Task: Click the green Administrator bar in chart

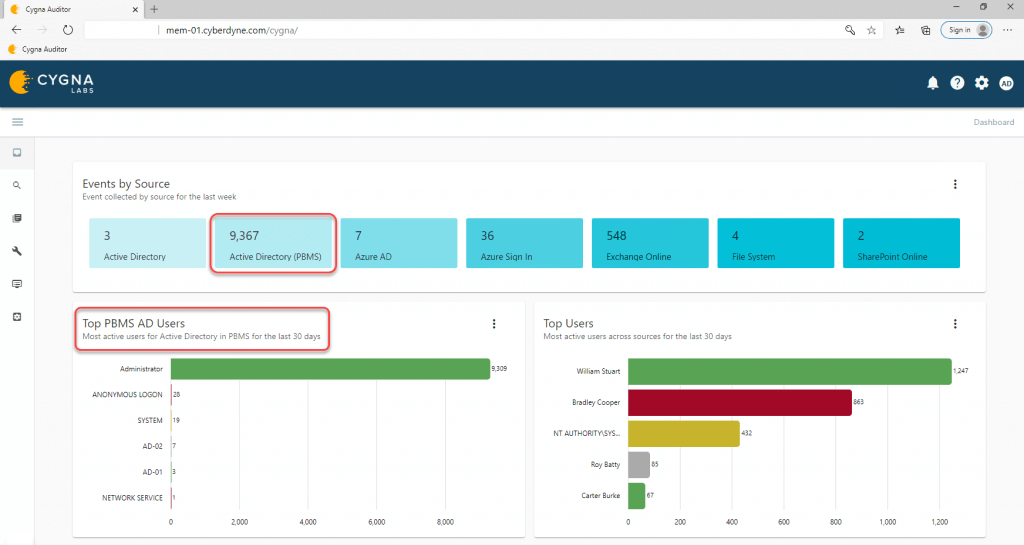Action: (330, 369)
